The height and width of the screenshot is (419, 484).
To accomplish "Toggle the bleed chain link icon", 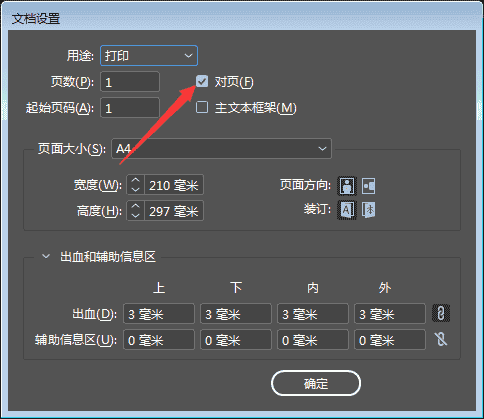I will pos(441,313).
